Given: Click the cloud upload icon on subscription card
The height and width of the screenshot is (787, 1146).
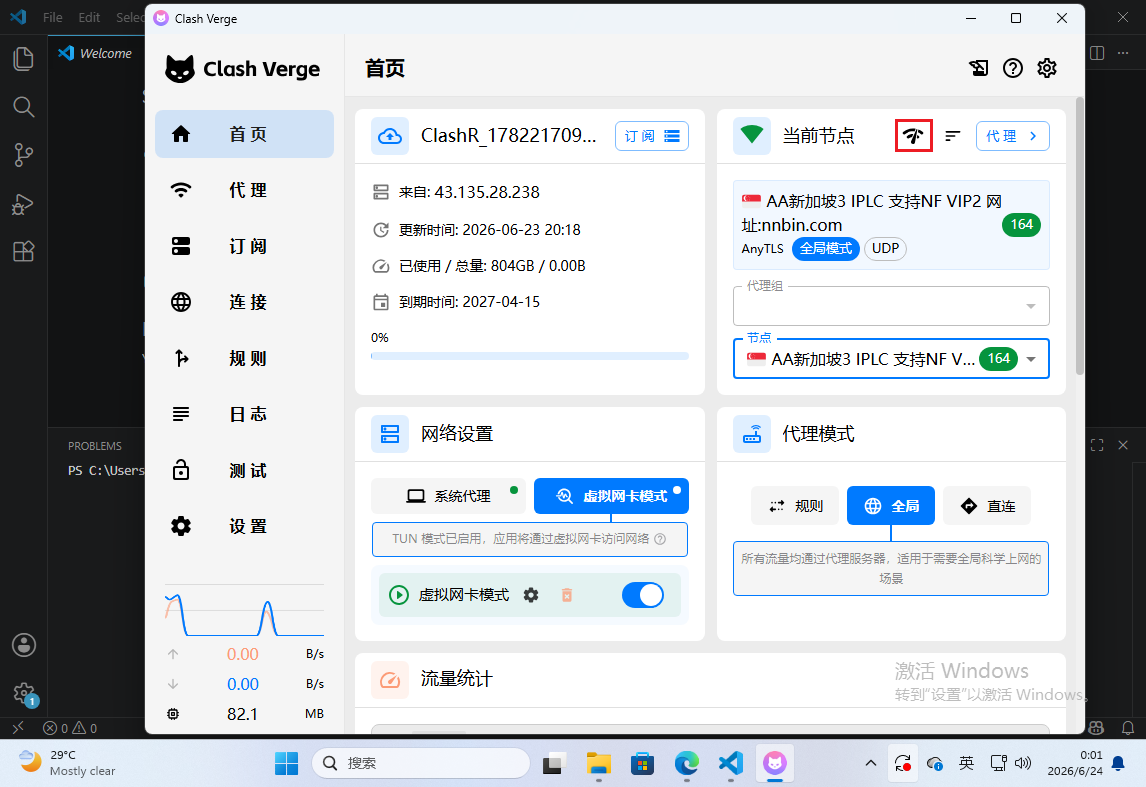Looking at the screenshot, I should point(390,136).
